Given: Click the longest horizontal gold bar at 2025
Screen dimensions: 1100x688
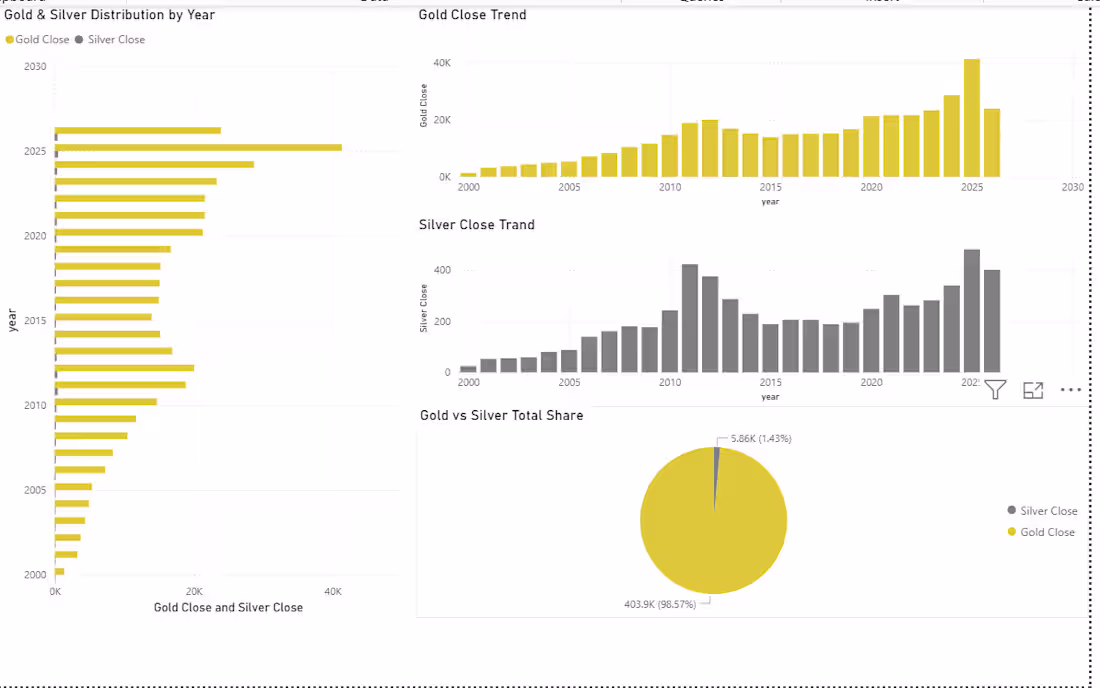Looking at the screenshot, I should (199, 147).
